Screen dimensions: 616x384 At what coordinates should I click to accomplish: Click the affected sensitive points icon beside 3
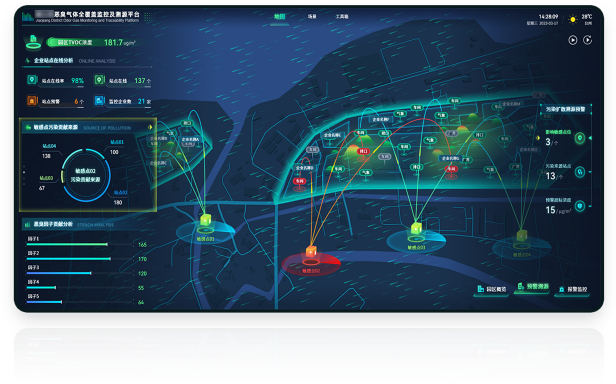click(x=580, y=138)
